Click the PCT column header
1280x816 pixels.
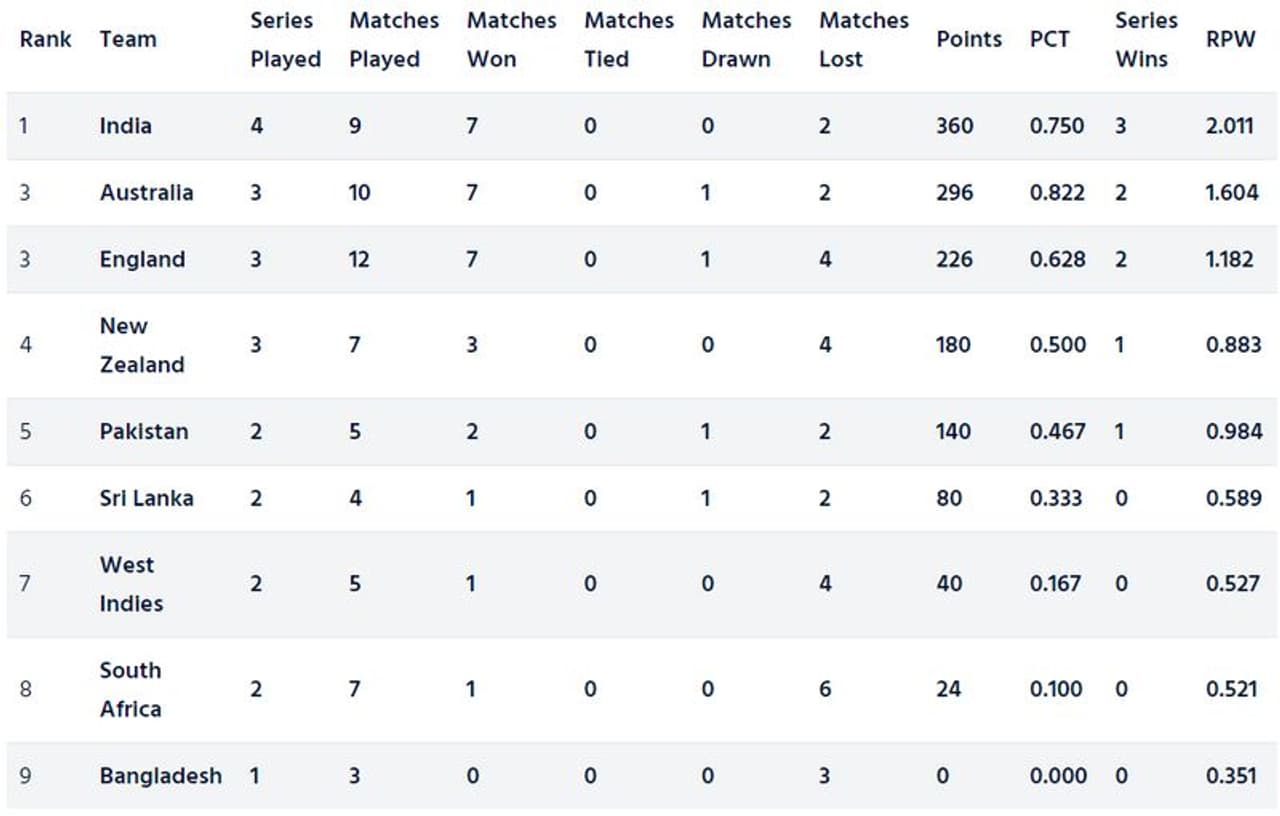(x=1049, y=40)
